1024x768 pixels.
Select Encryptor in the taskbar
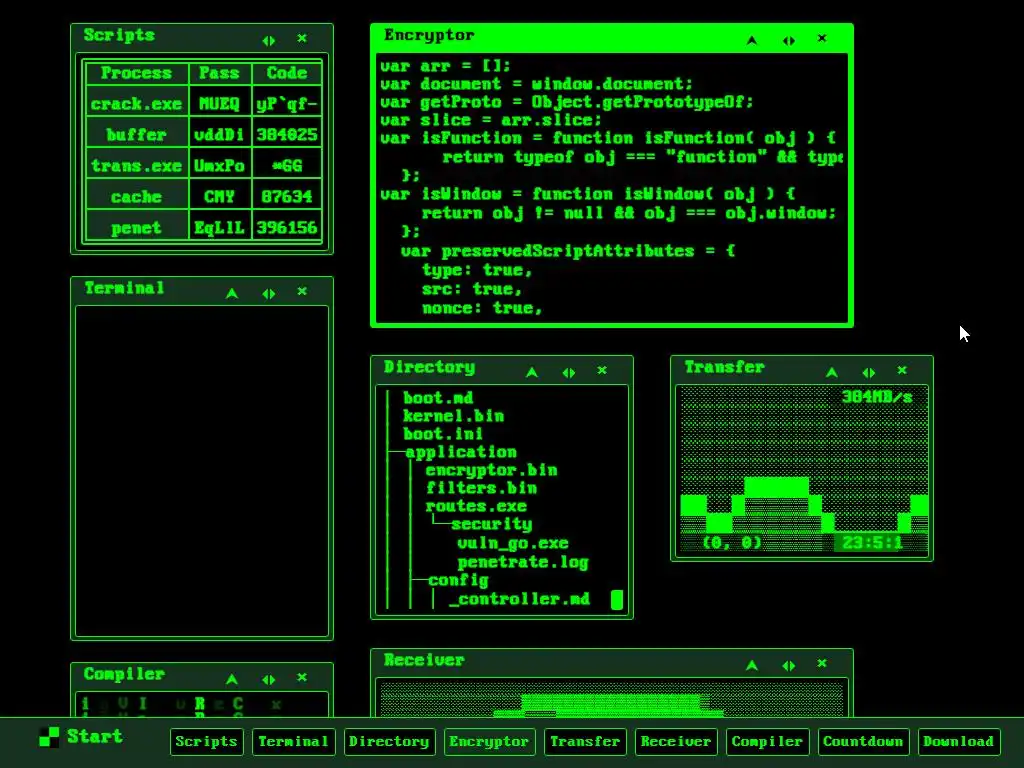[489, 742]
